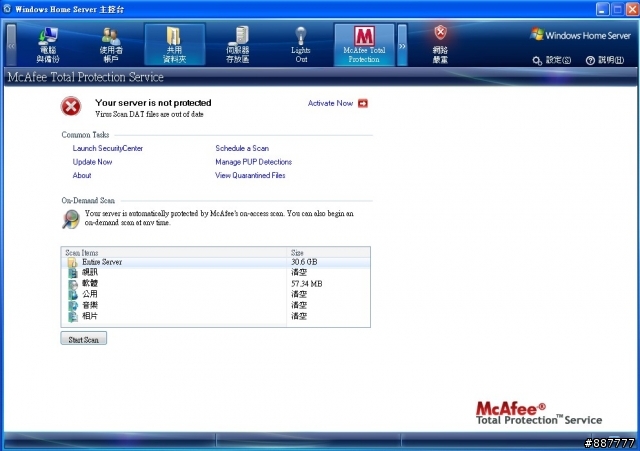
Task: Open Settings (設定) in the top right
Action: coord(552,60)
